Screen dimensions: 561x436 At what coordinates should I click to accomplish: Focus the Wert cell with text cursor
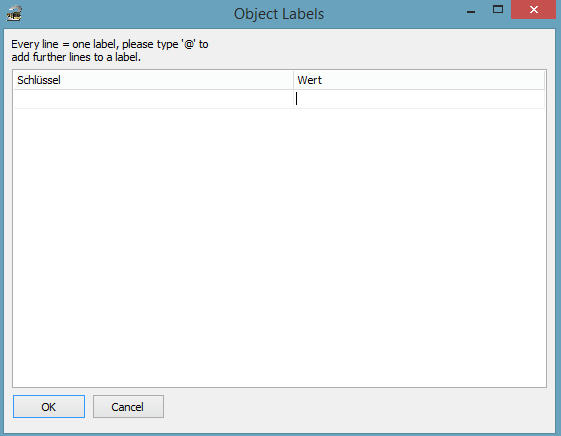(419, 99)
